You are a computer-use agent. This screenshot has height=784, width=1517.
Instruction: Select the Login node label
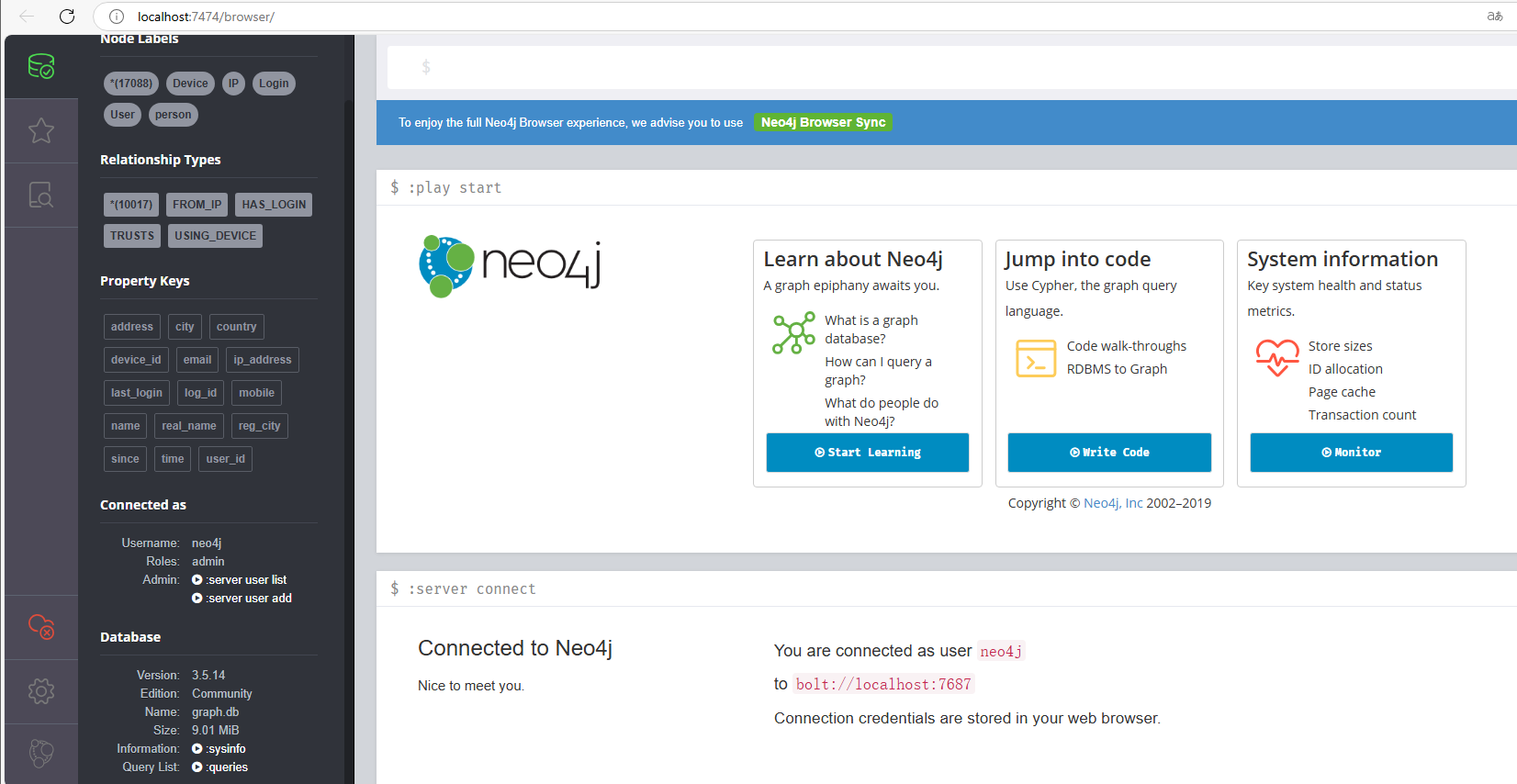[x=274, y=84]
